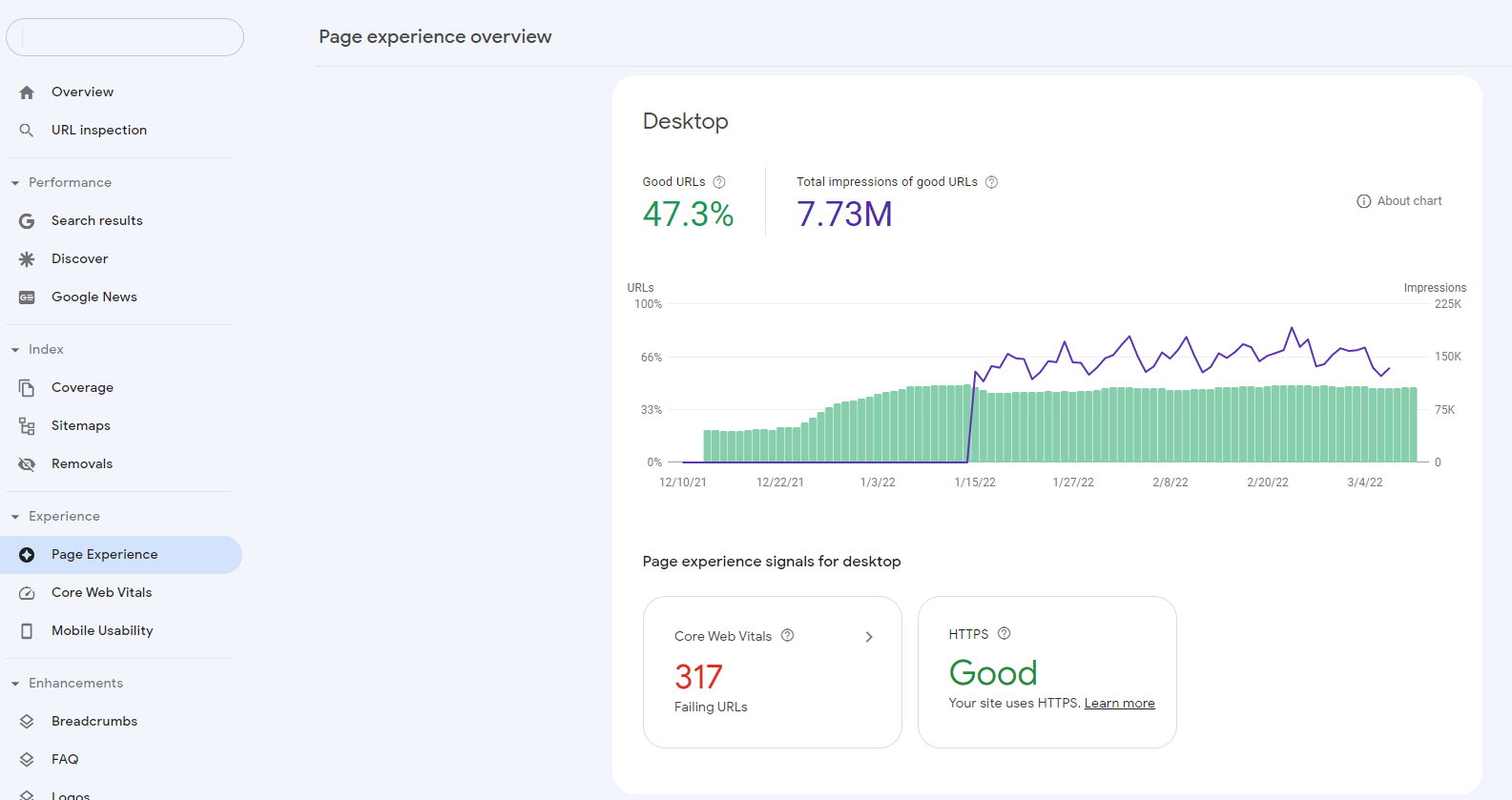Click the 317 Failing URLs value

(698, 677)
